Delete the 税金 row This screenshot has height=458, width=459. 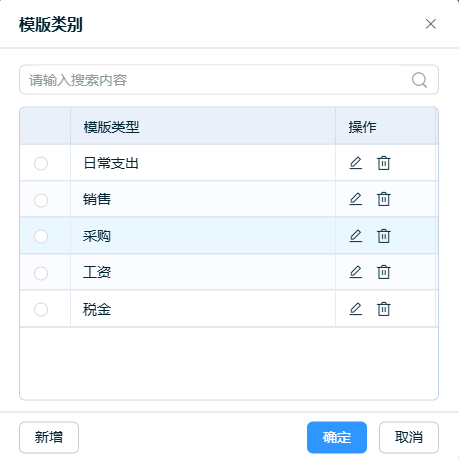coord(384,309)
